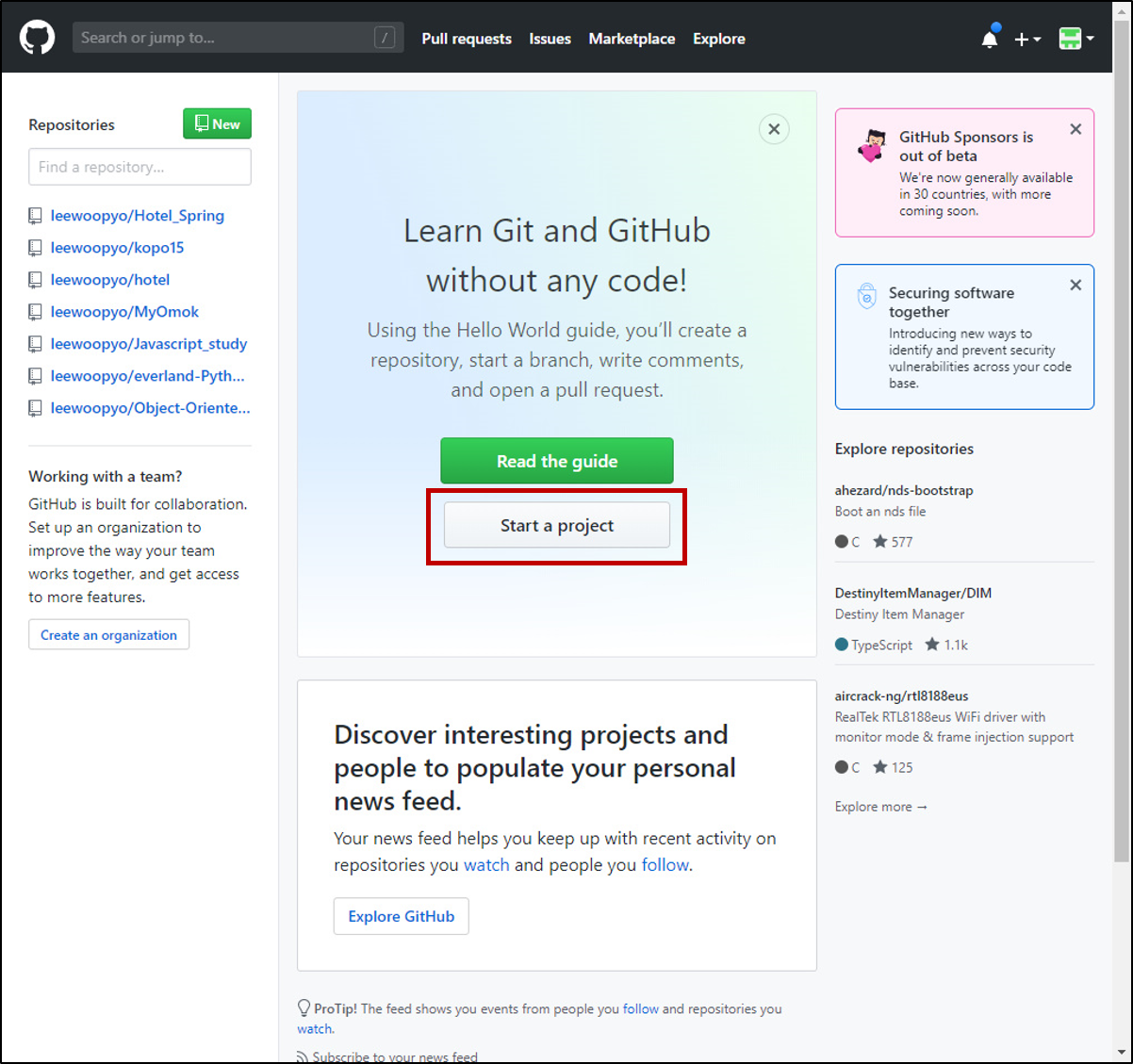The height and width of the screenshot is (1064, 1133).
Task: Open repository leewoopyo/Hotel_Spring
Action: tap(138, 216)
